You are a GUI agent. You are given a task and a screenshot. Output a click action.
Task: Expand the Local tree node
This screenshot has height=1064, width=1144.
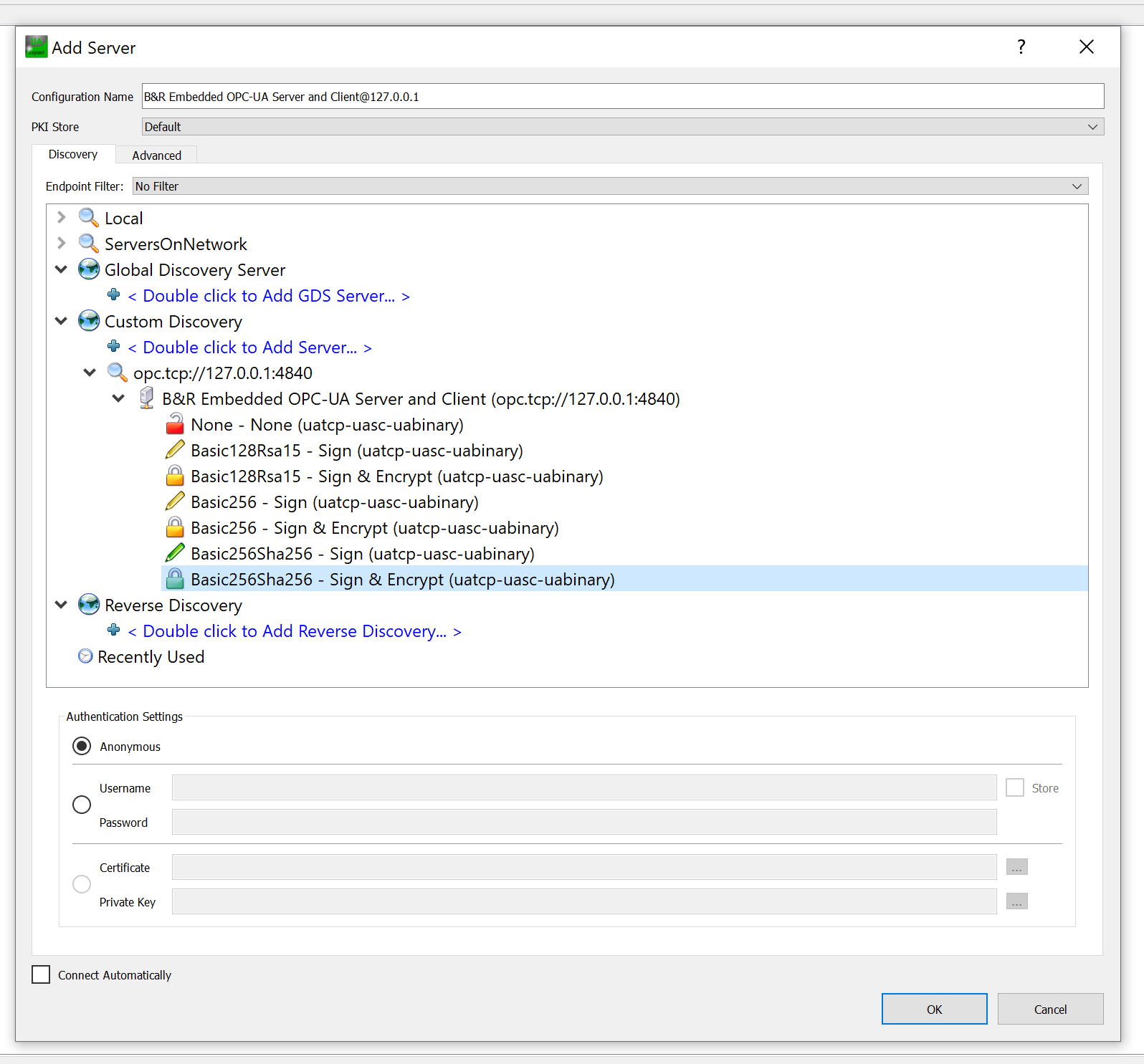pos(62,217)
